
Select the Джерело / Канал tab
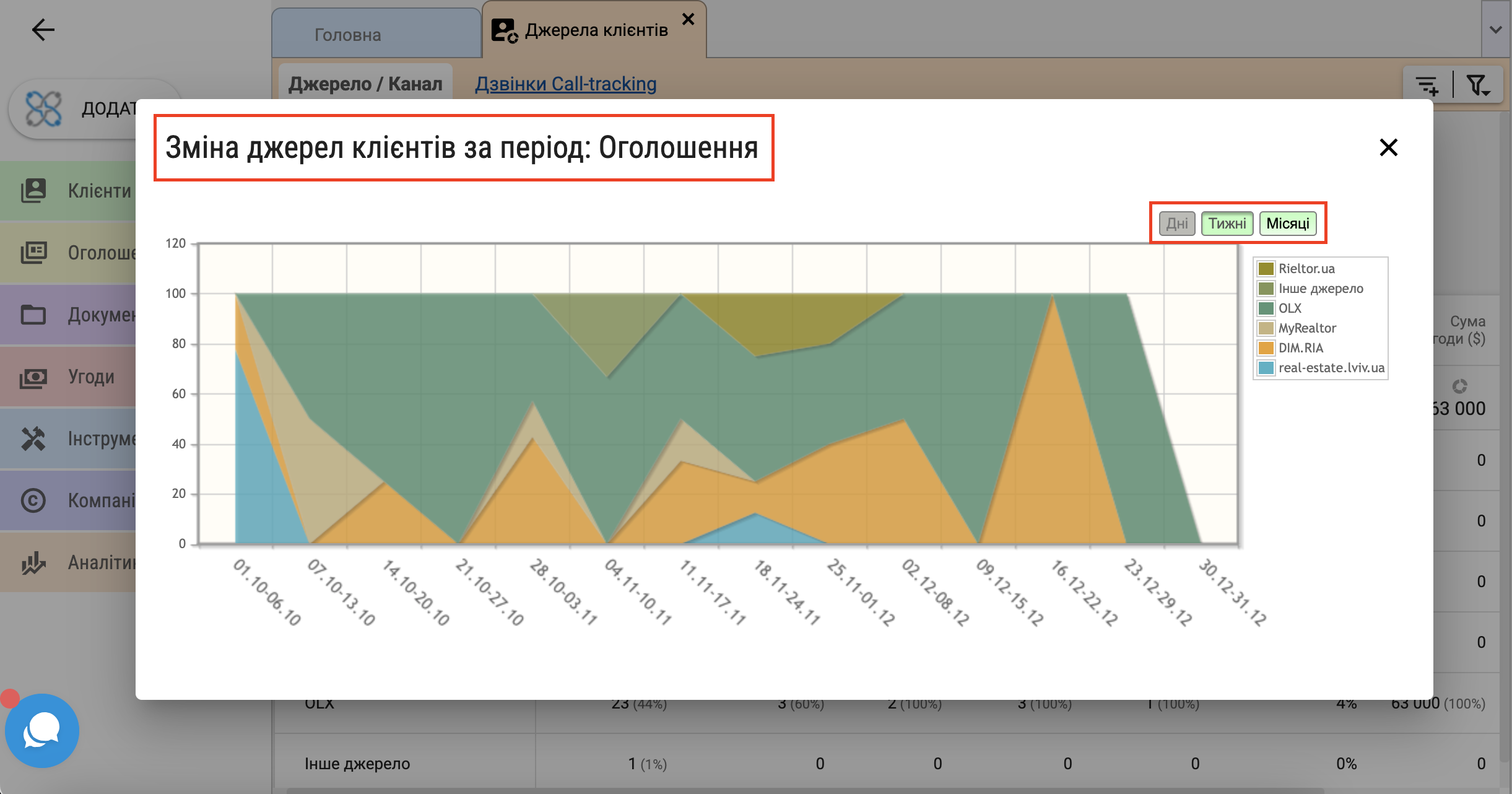click(x=365, y=84)
